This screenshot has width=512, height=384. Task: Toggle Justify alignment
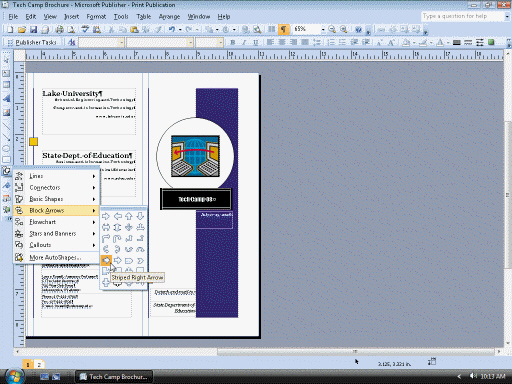[x=305, y=42]
